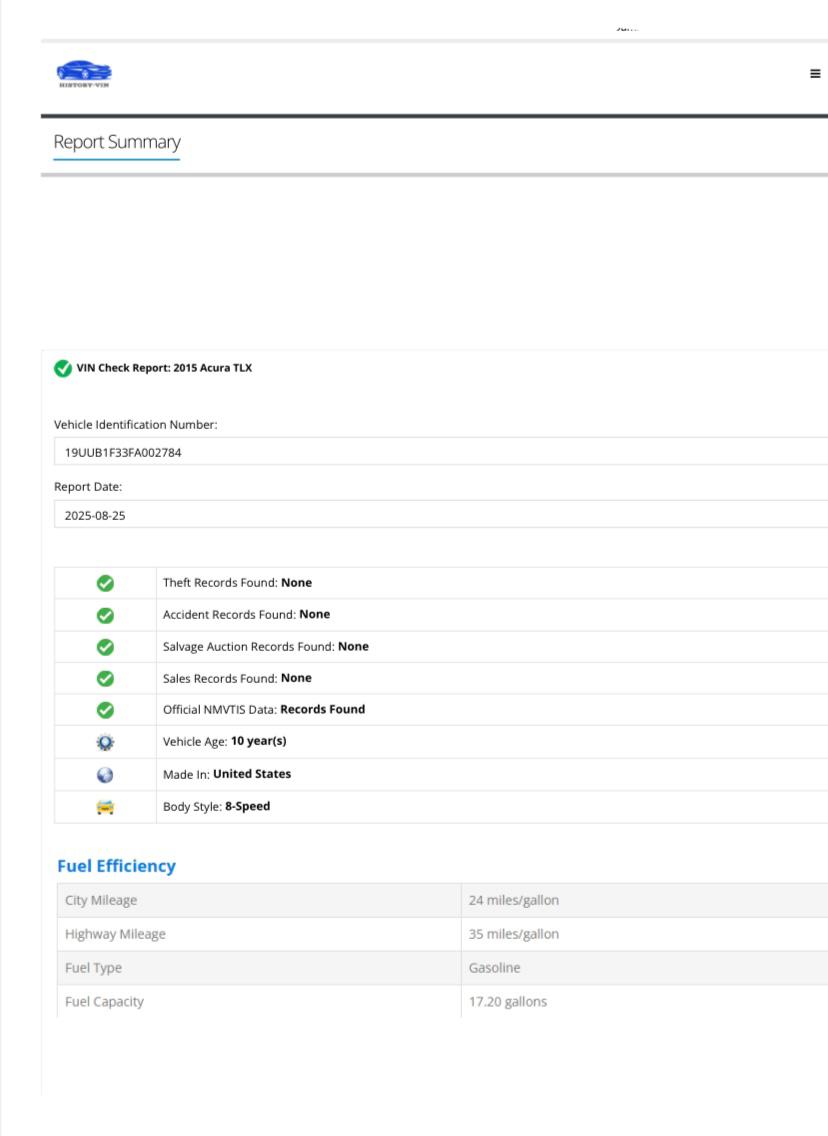
Task: Click the Report Date field
Action: pos(440,516)
